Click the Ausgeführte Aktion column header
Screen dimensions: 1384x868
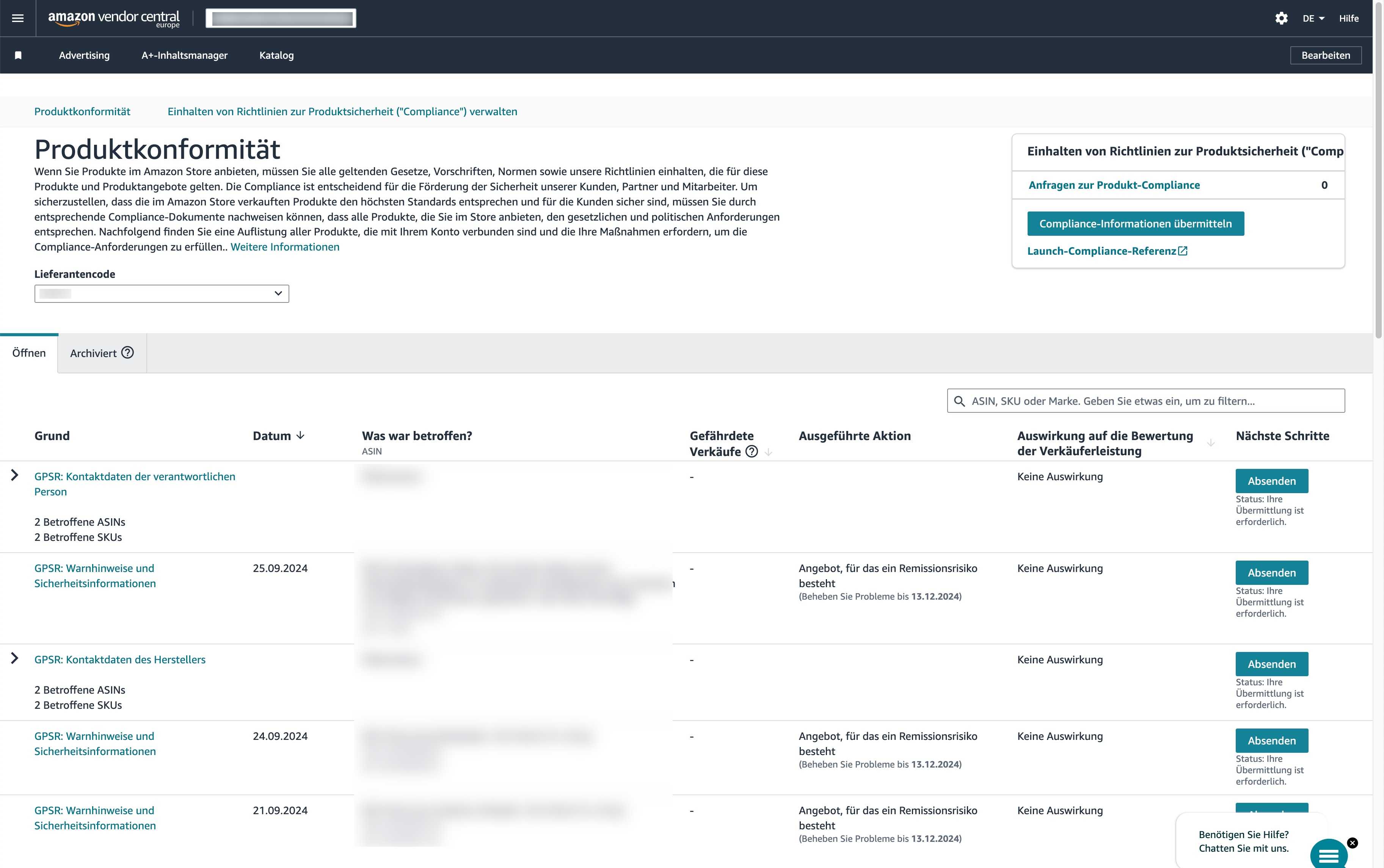point(855,436)
